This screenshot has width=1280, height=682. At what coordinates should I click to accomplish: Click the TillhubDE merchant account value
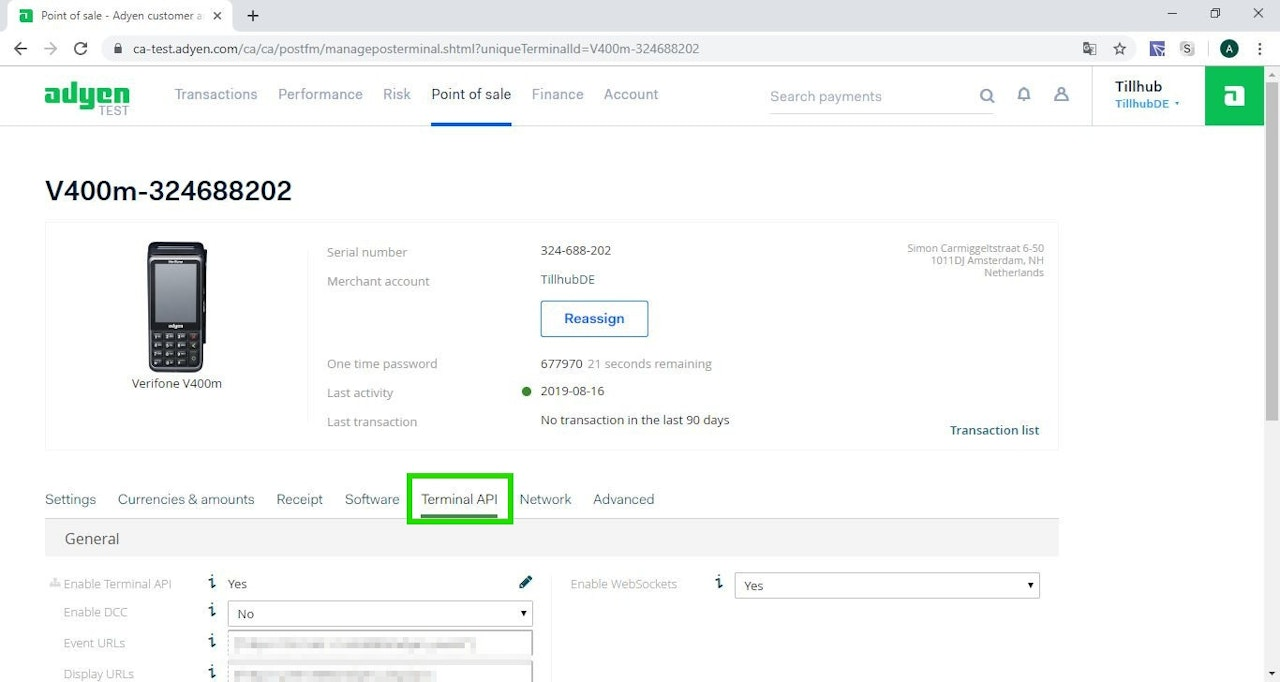567,279
